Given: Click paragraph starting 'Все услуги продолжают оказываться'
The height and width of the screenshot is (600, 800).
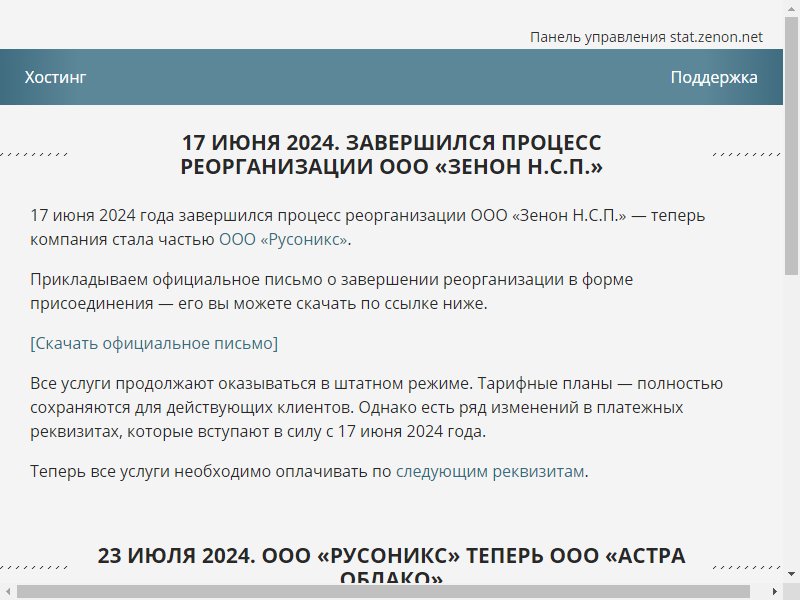Looking at the screenshot, I should (x=377, y=407).
